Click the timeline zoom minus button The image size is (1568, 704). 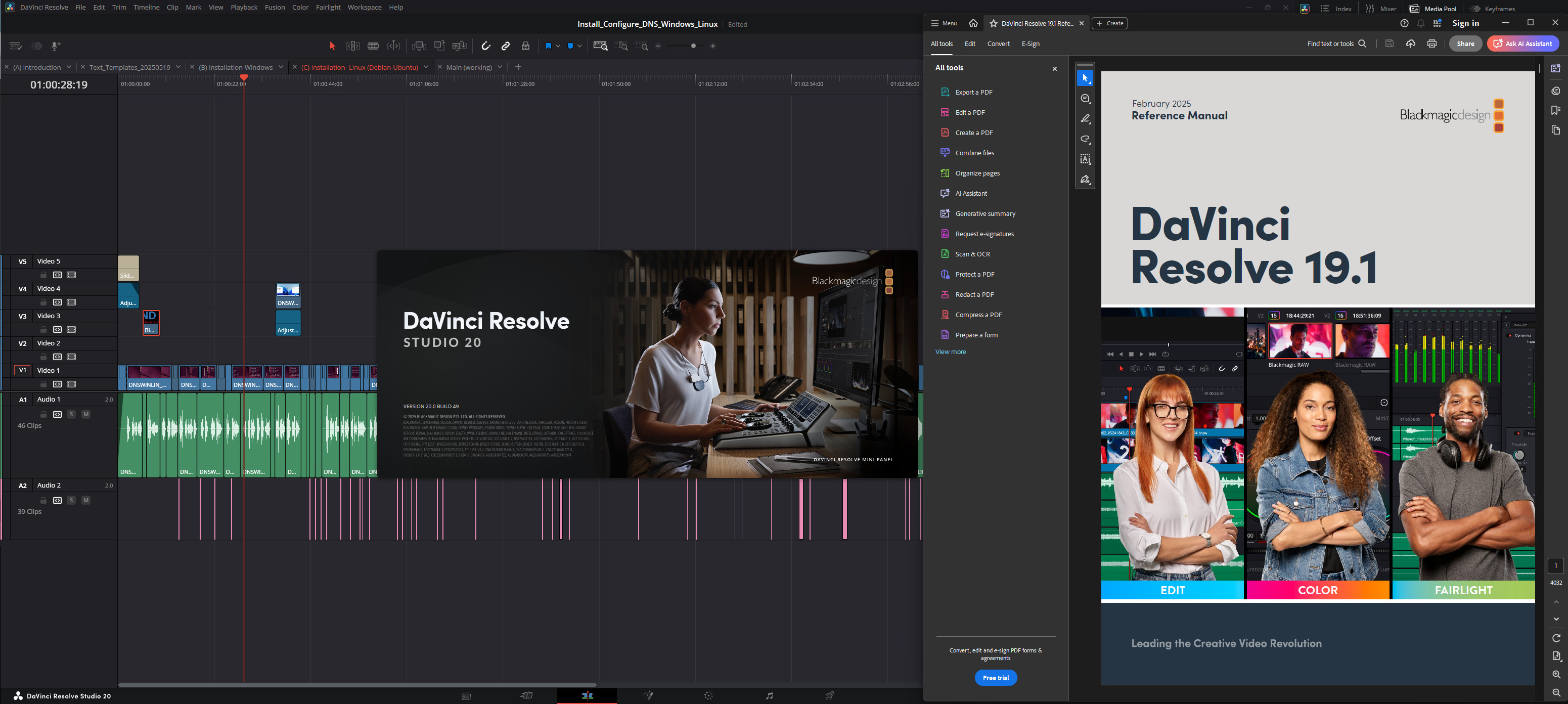point(658,46)
